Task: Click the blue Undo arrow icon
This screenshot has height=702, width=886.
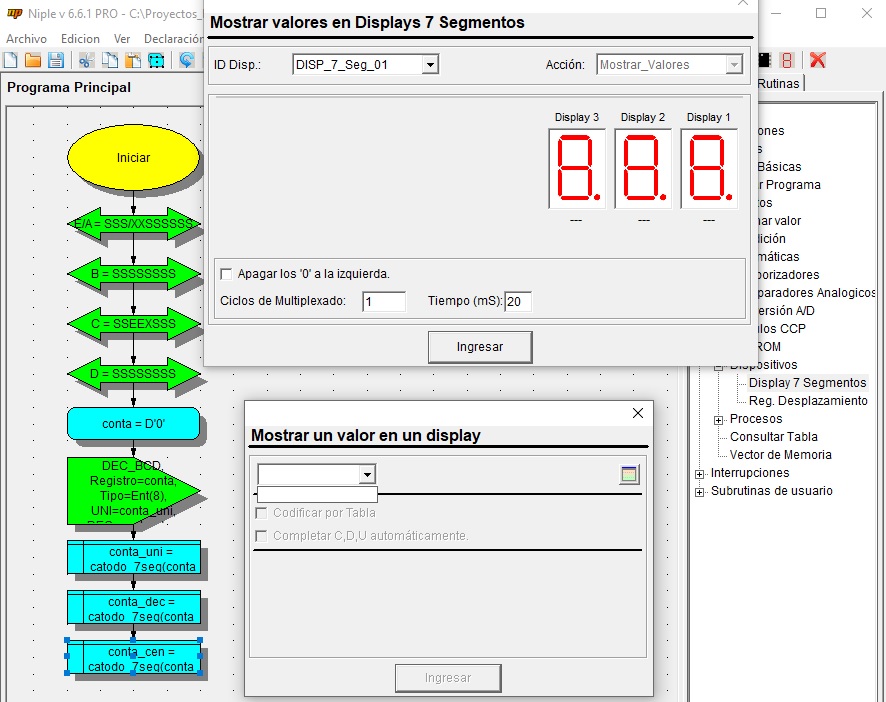Action: 186,60
